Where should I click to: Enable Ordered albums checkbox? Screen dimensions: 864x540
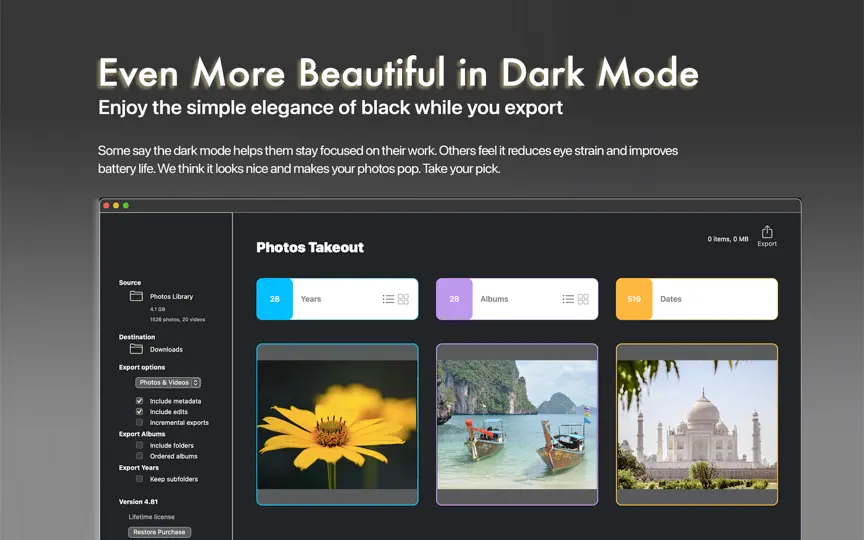point(139,456)
